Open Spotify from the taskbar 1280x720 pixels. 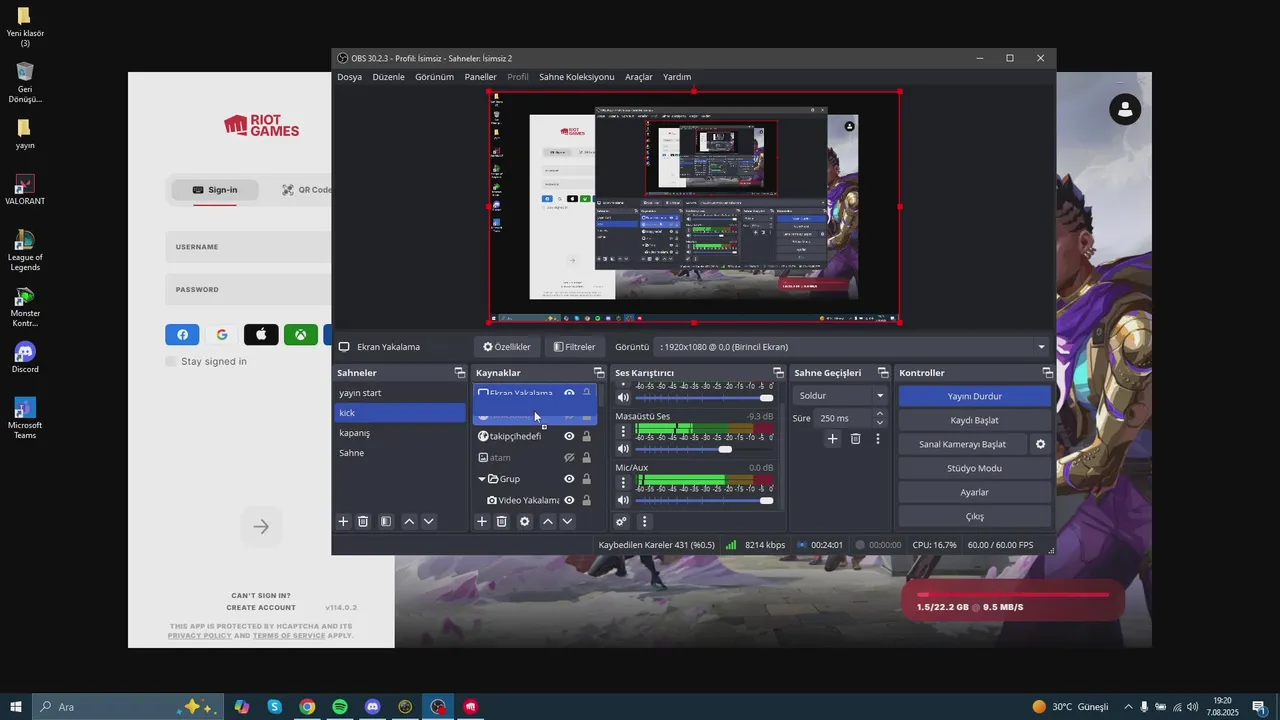[x=340, y=707]
